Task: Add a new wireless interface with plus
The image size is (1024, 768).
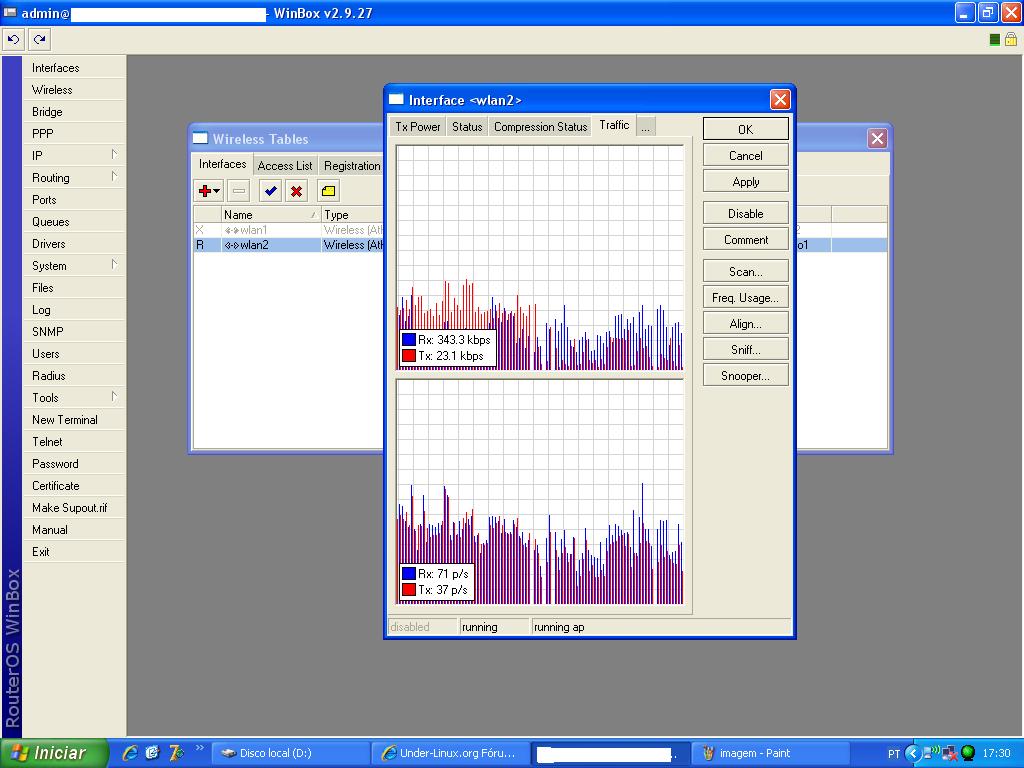Action: pyautogui.click(x=209, y=191)
